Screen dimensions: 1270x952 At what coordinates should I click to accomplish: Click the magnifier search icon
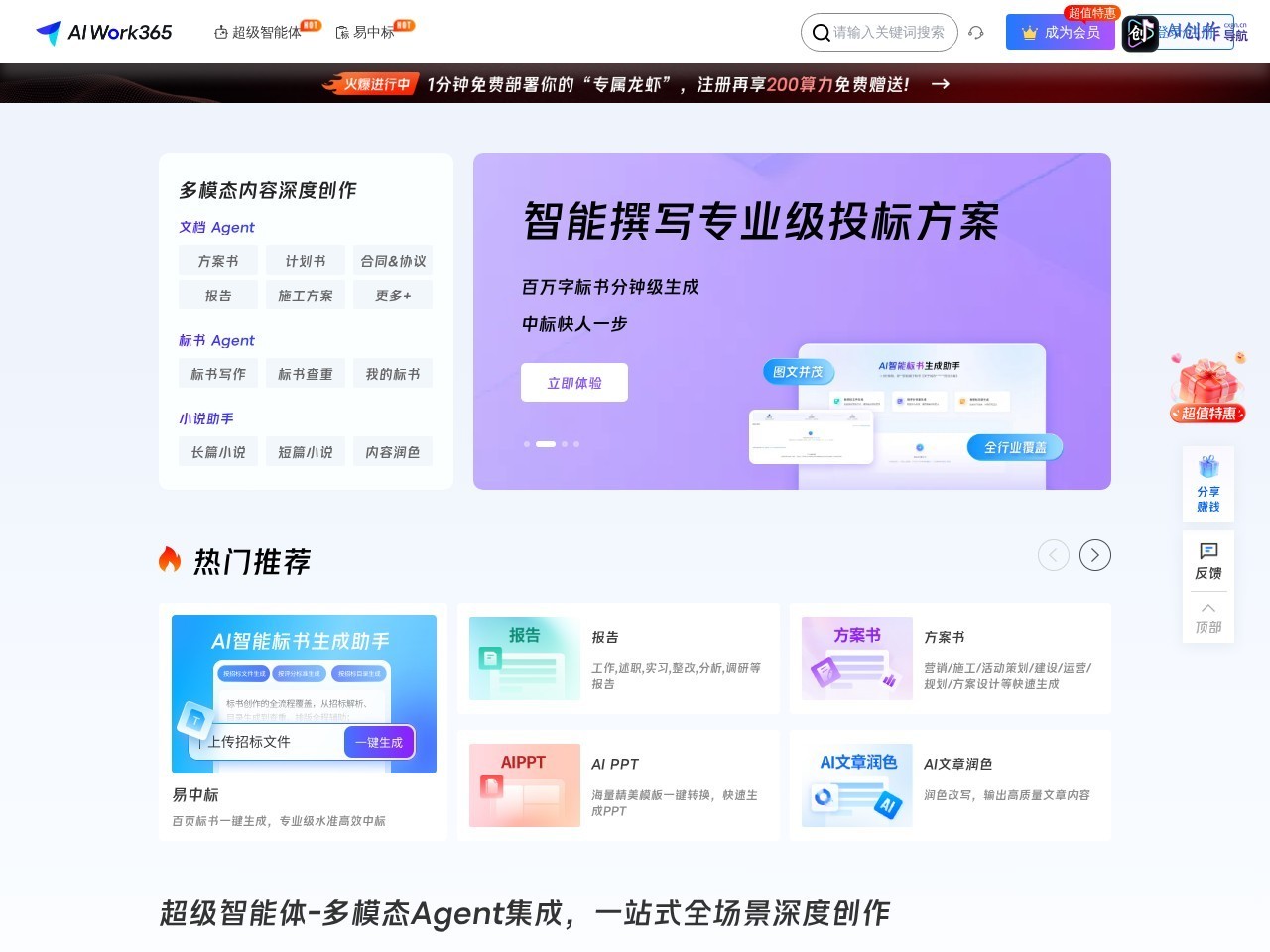pos(821,33)
